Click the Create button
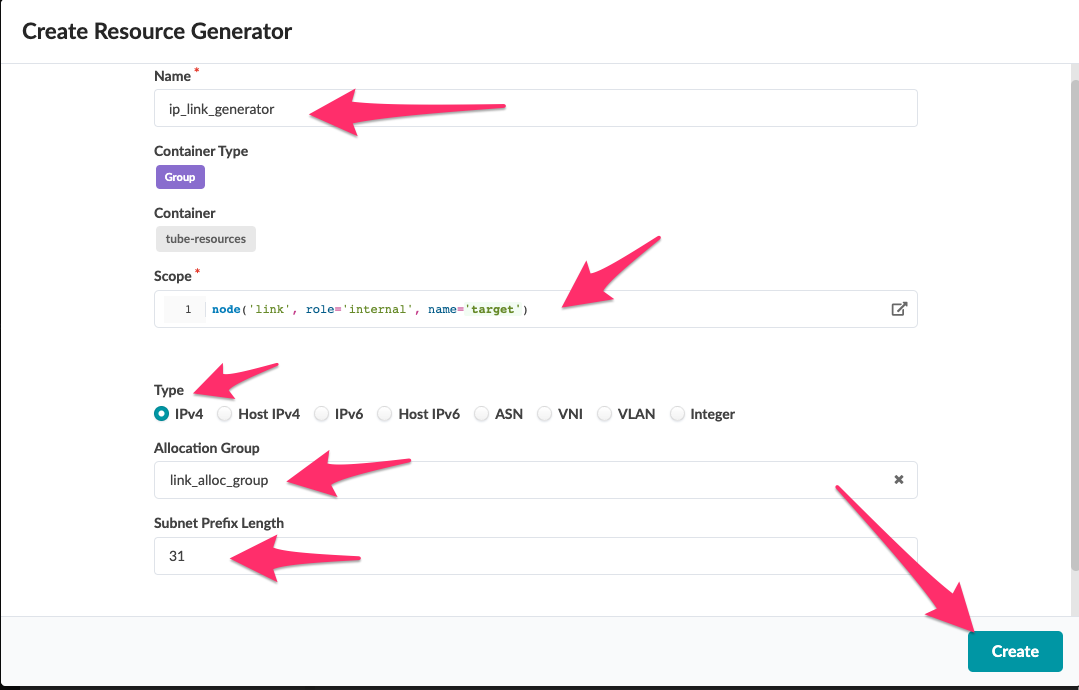This screenshot has height=690, width=1079. coord(1014,651)
